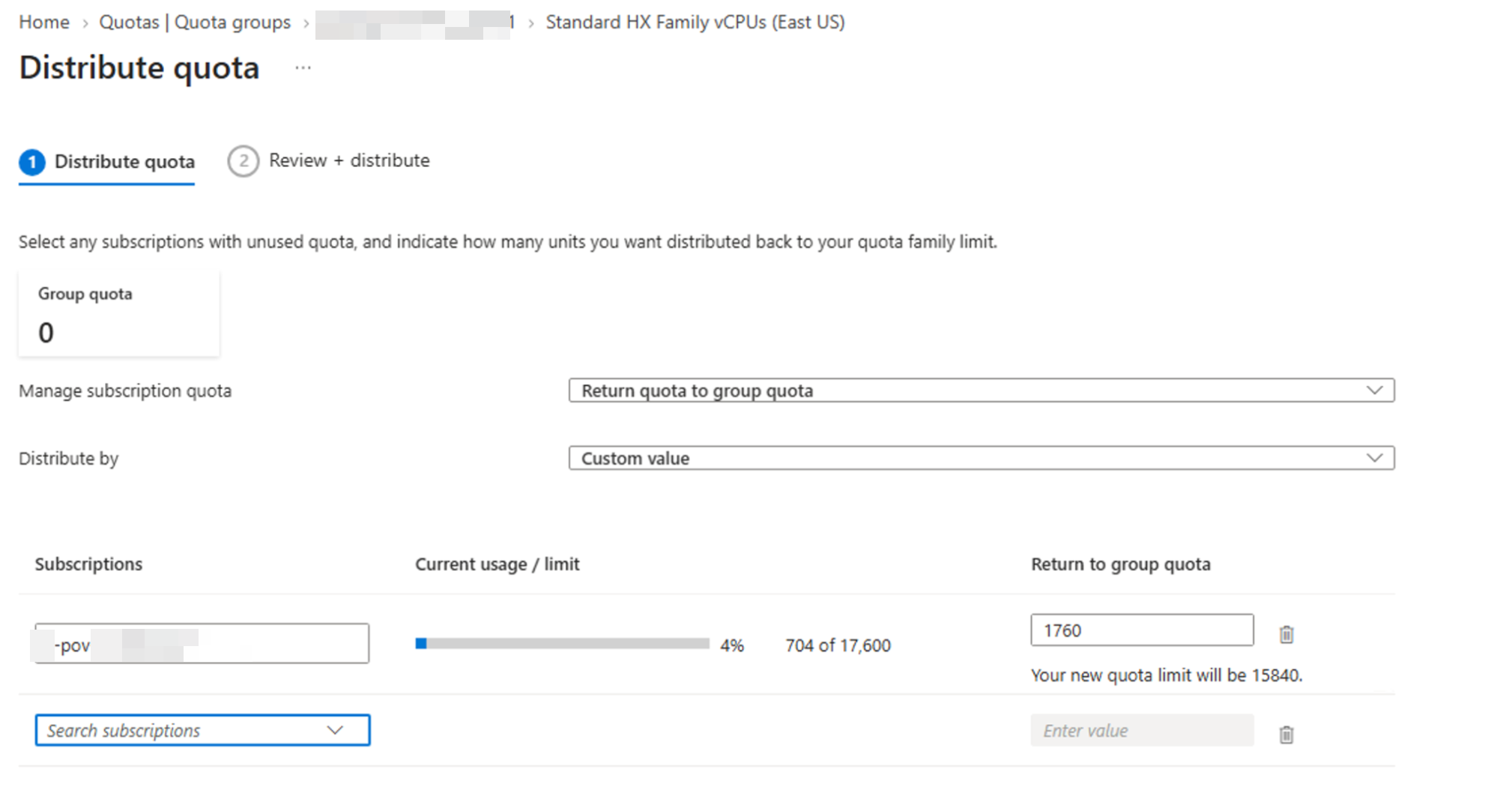Open the Search subscriptions combo box

coord(202,730)
